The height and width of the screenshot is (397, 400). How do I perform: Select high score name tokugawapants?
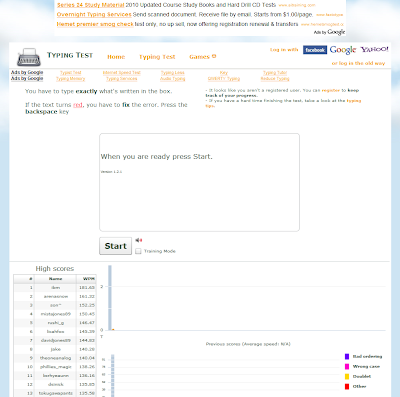tap(56, 393)
